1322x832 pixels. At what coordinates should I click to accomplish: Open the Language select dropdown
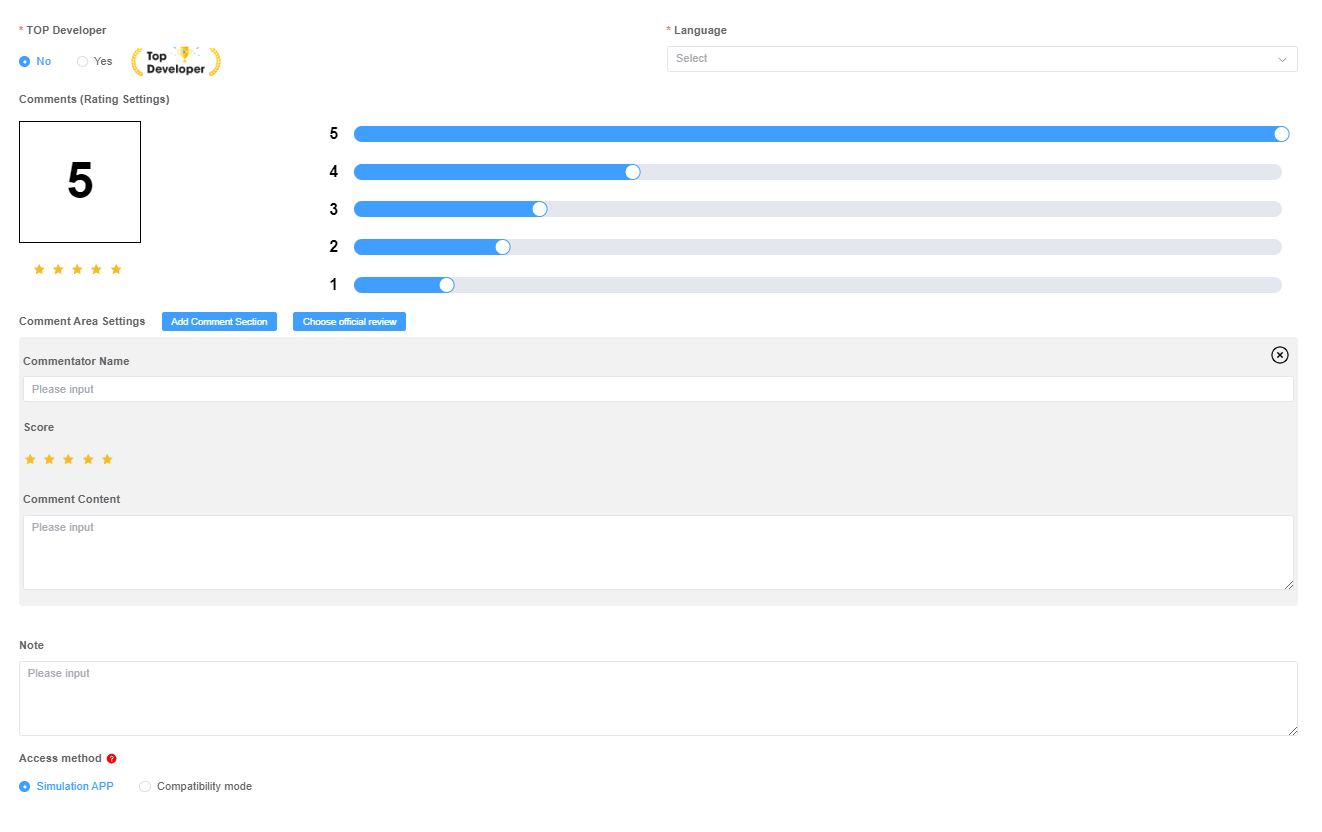tap(982, 59)
